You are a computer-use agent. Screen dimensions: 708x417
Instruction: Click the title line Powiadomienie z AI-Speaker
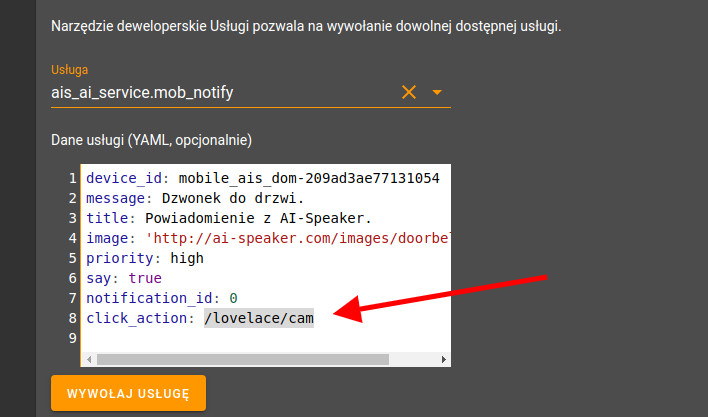[x=258, y=218]
